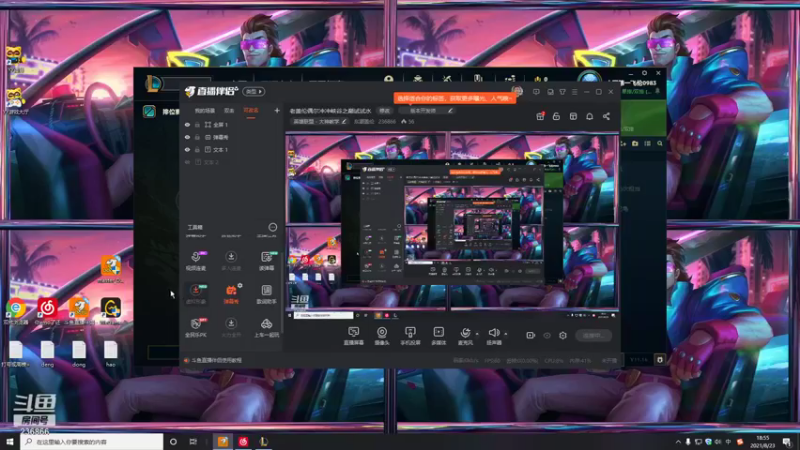
Task: Select the orange highlighted scene tab
Action: [251, 111]
